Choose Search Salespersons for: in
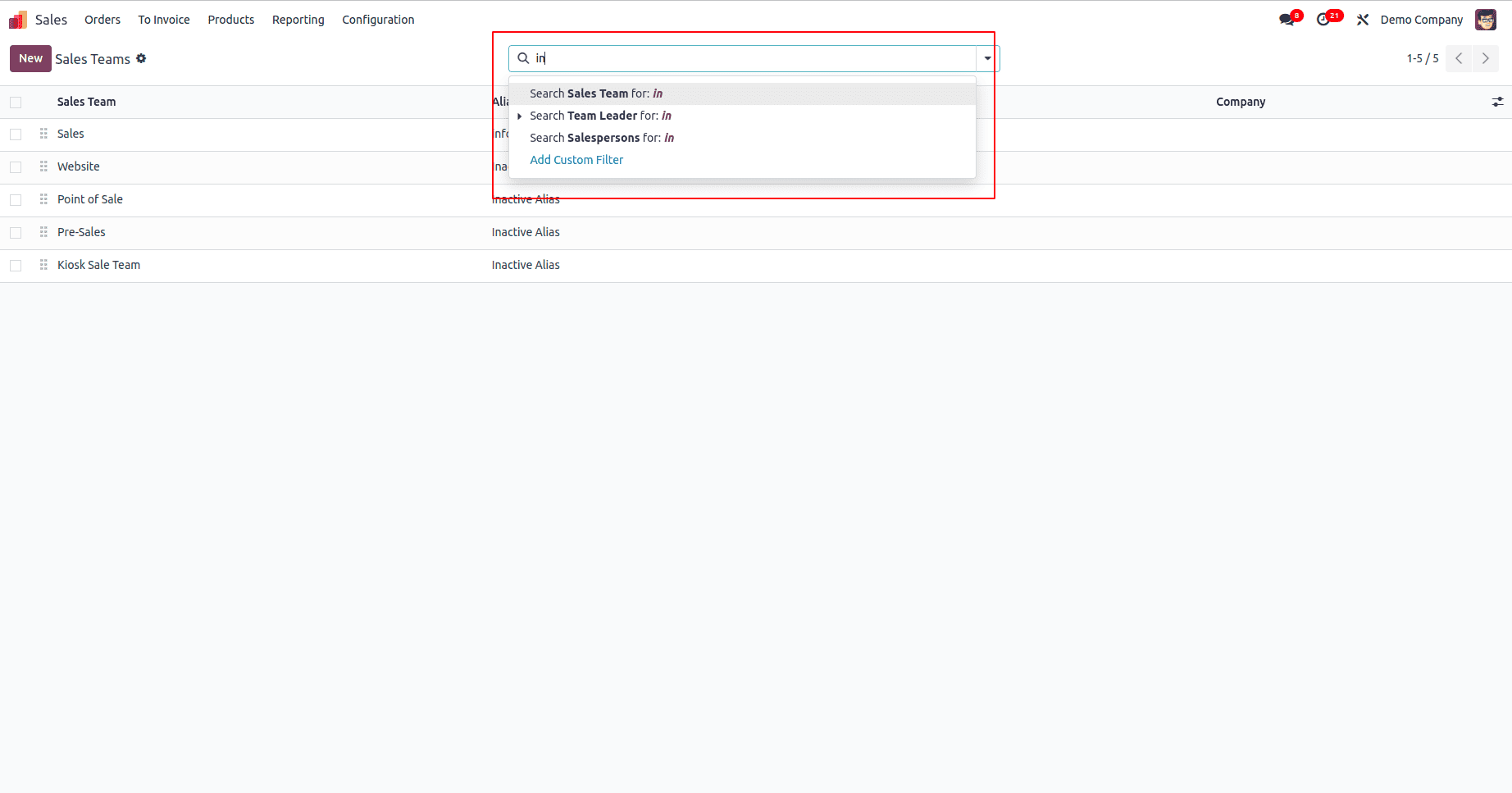The image size is (1512, 793). pos(742,138)
